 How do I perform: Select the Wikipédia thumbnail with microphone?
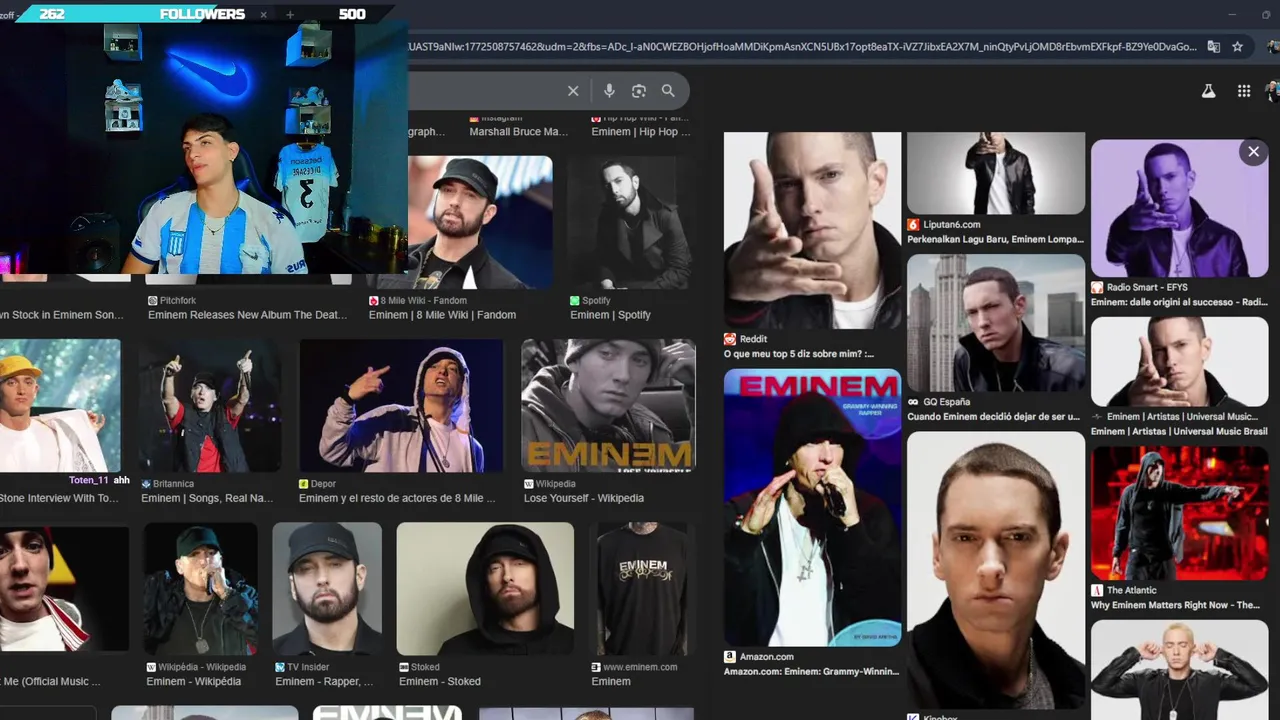(x=200, y=589)
